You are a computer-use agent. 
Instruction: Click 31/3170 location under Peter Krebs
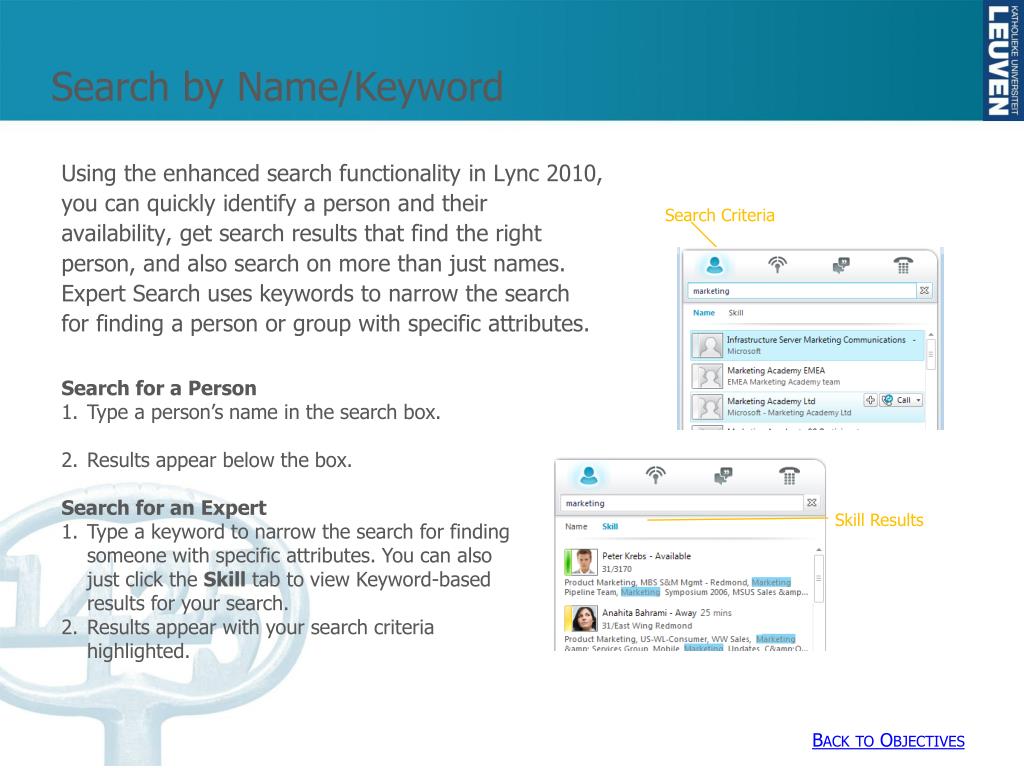[616, 569]
